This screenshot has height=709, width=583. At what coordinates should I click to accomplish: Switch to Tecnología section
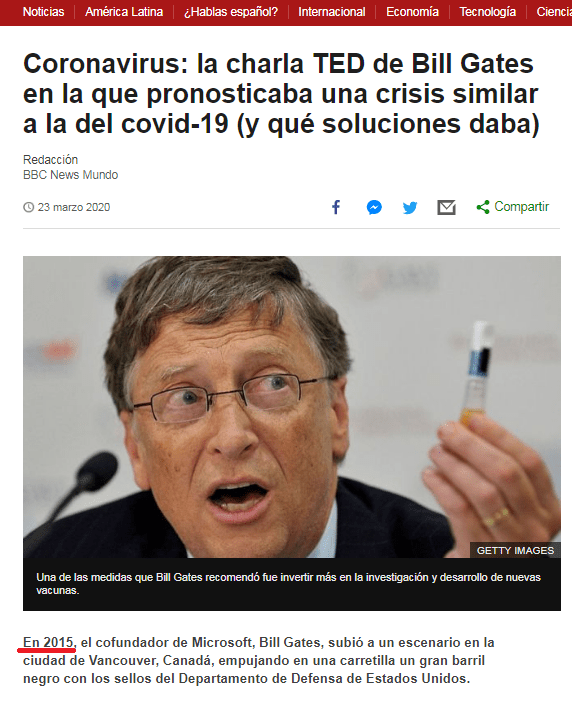[488, 12]
